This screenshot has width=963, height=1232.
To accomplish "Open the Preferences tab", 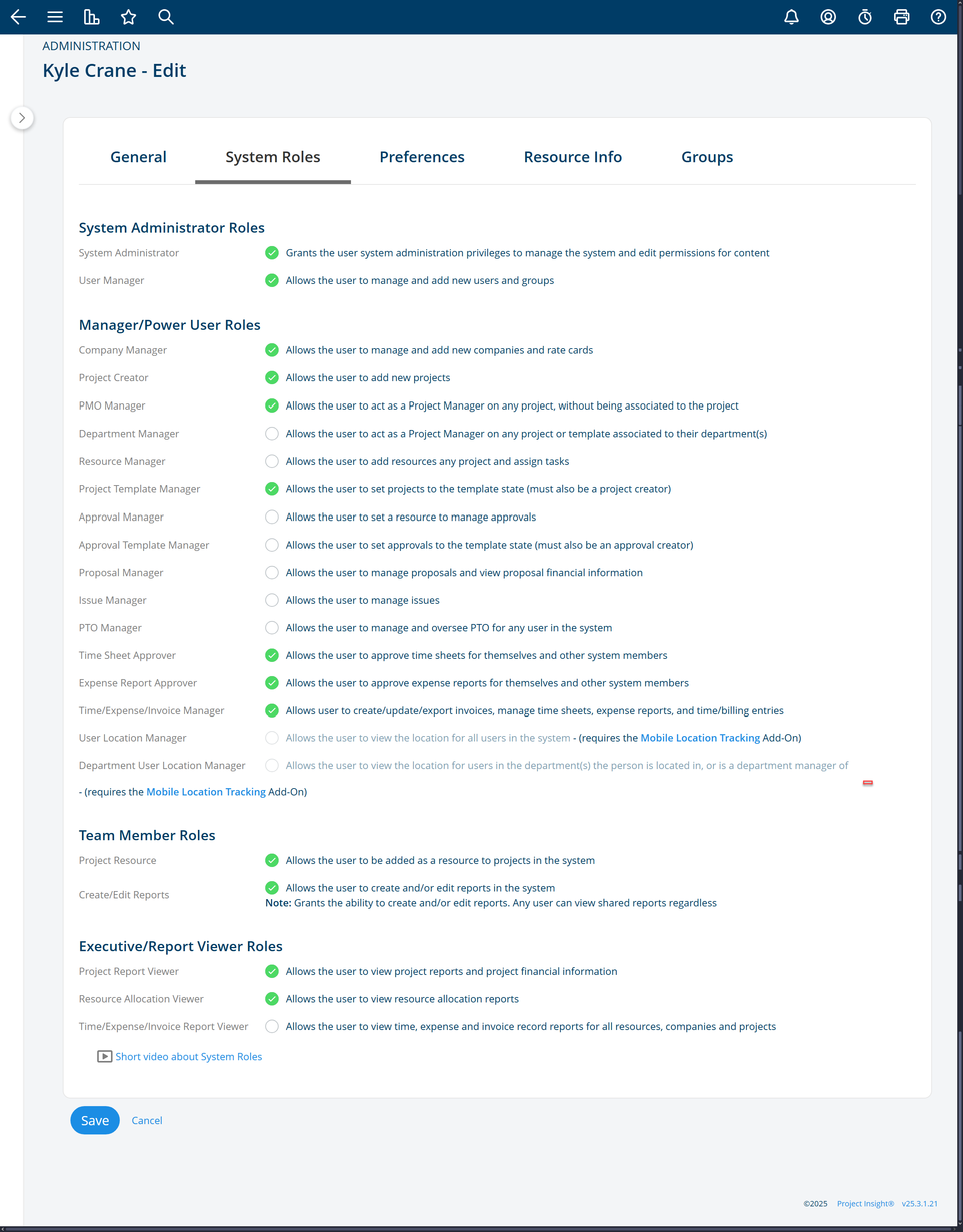I will [422, 157].
